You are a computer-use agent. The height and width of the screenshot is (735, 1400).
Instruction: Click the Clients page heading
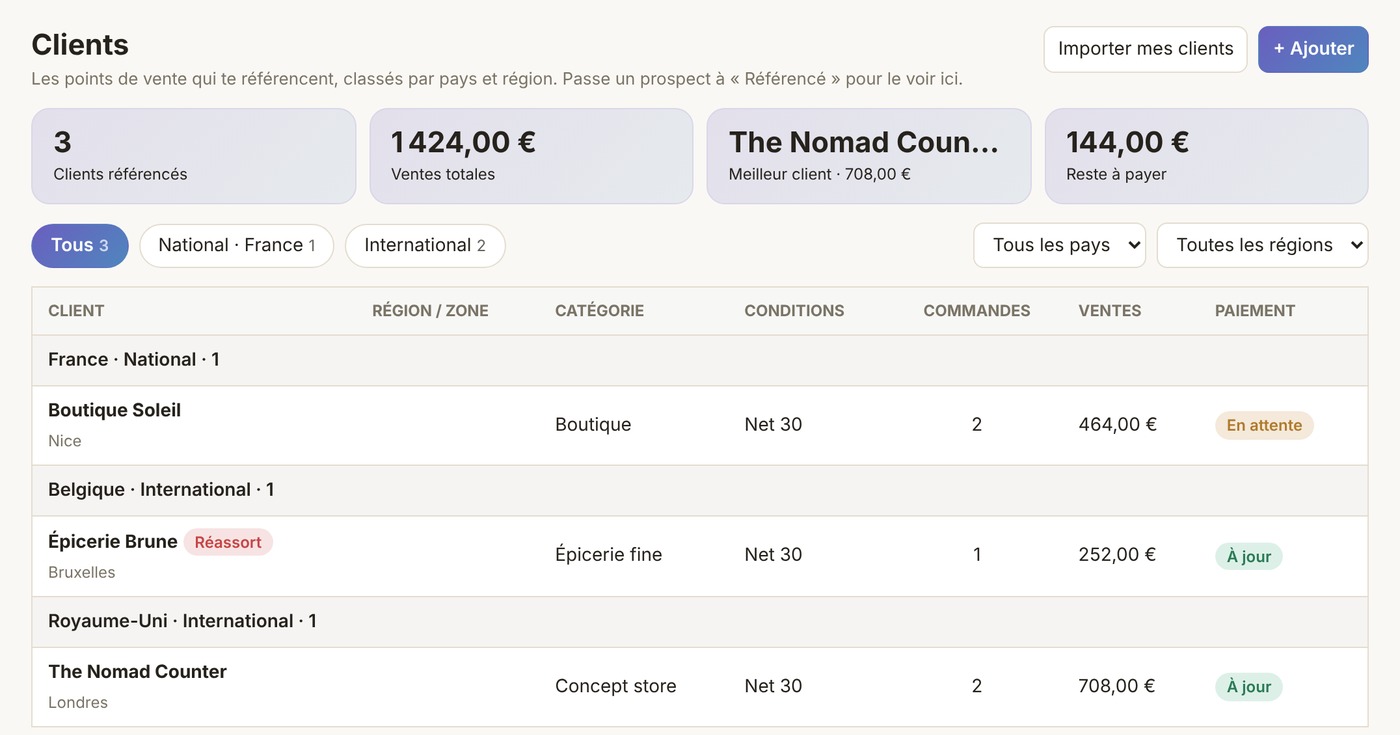[80, 45]
